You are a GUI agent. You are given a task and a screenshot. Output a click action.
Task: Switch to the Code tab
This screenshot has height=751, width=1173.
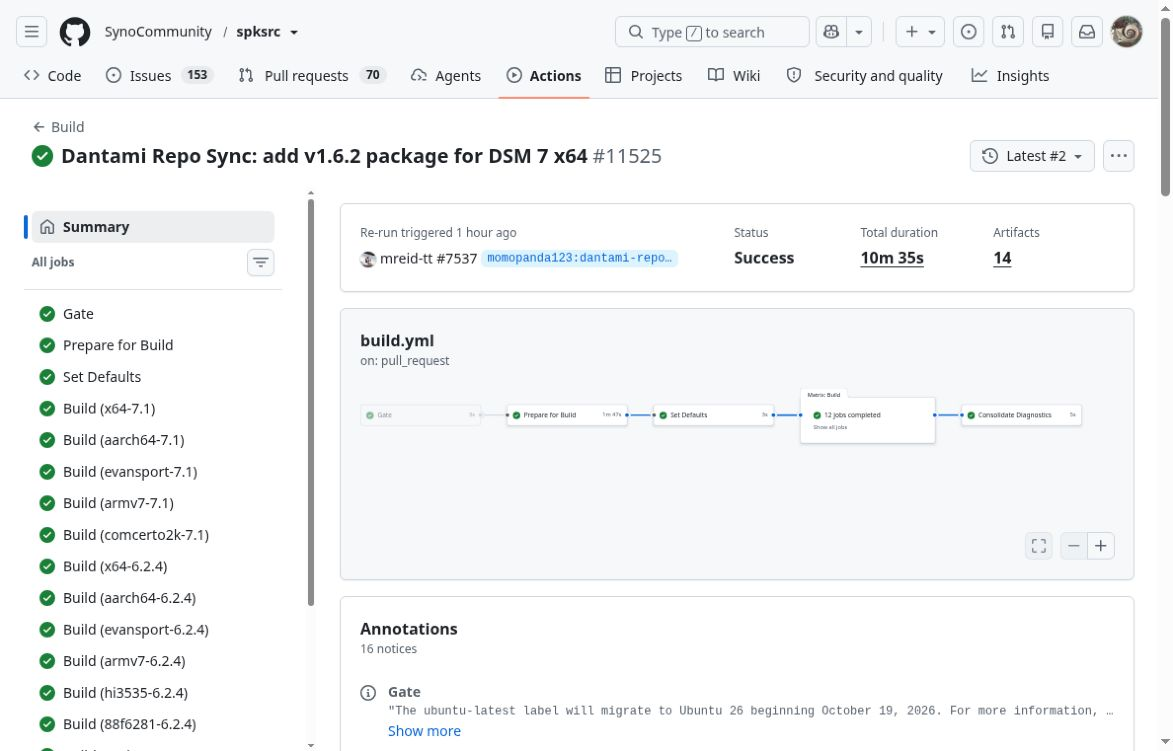pyautogui.click(x=52, y=76)
